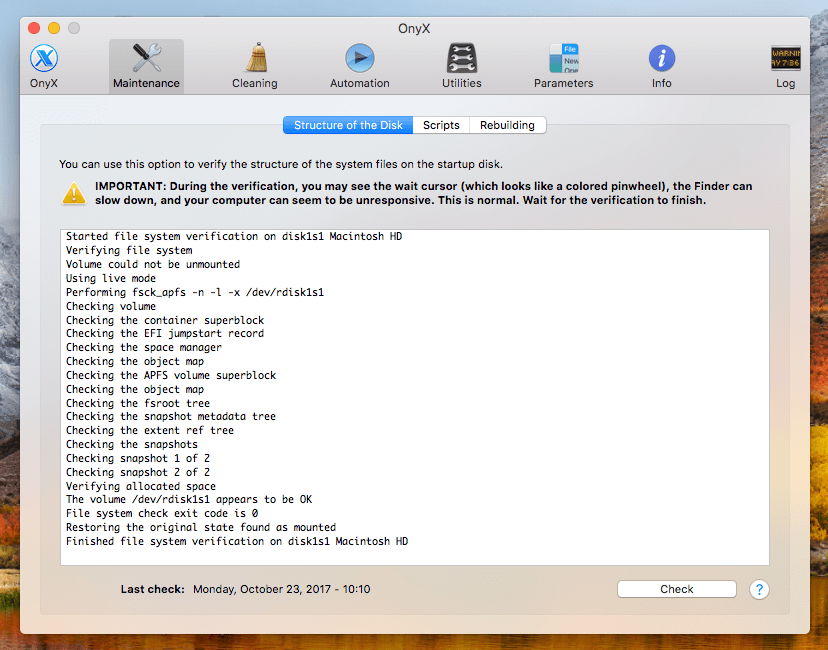Switch to Structure of the Disk tab

[348, 125]
